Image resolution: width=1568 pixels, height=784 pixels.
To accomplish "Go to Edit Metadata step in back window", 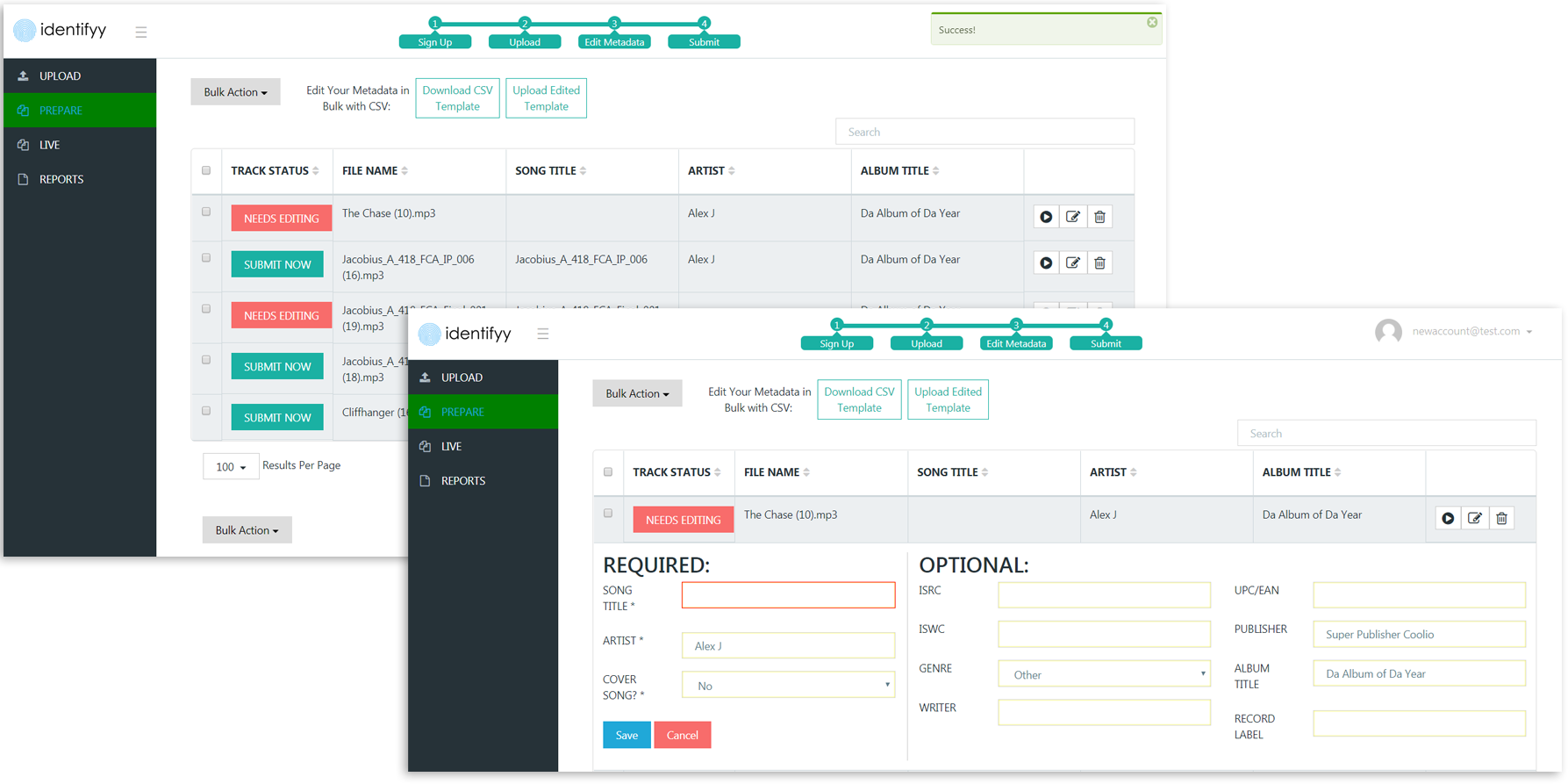I will 614,42.
